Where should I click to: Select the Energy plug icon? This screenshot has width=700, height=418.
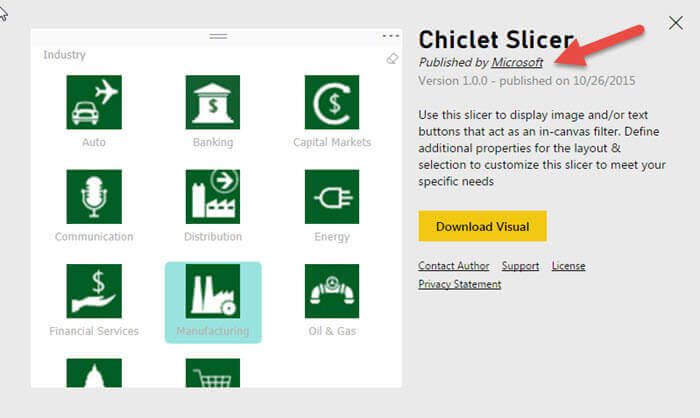click(332, 196)
